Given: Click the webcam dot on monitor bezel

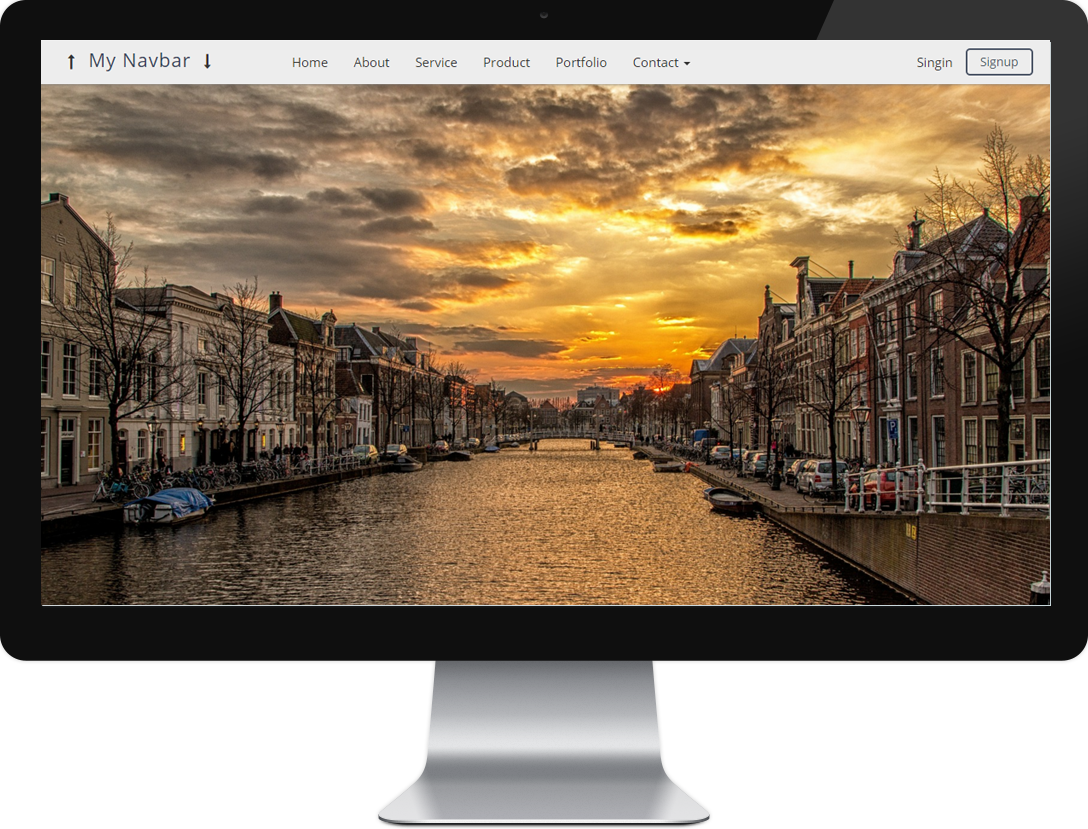Looking at the screenshot, I should [544, 15].
